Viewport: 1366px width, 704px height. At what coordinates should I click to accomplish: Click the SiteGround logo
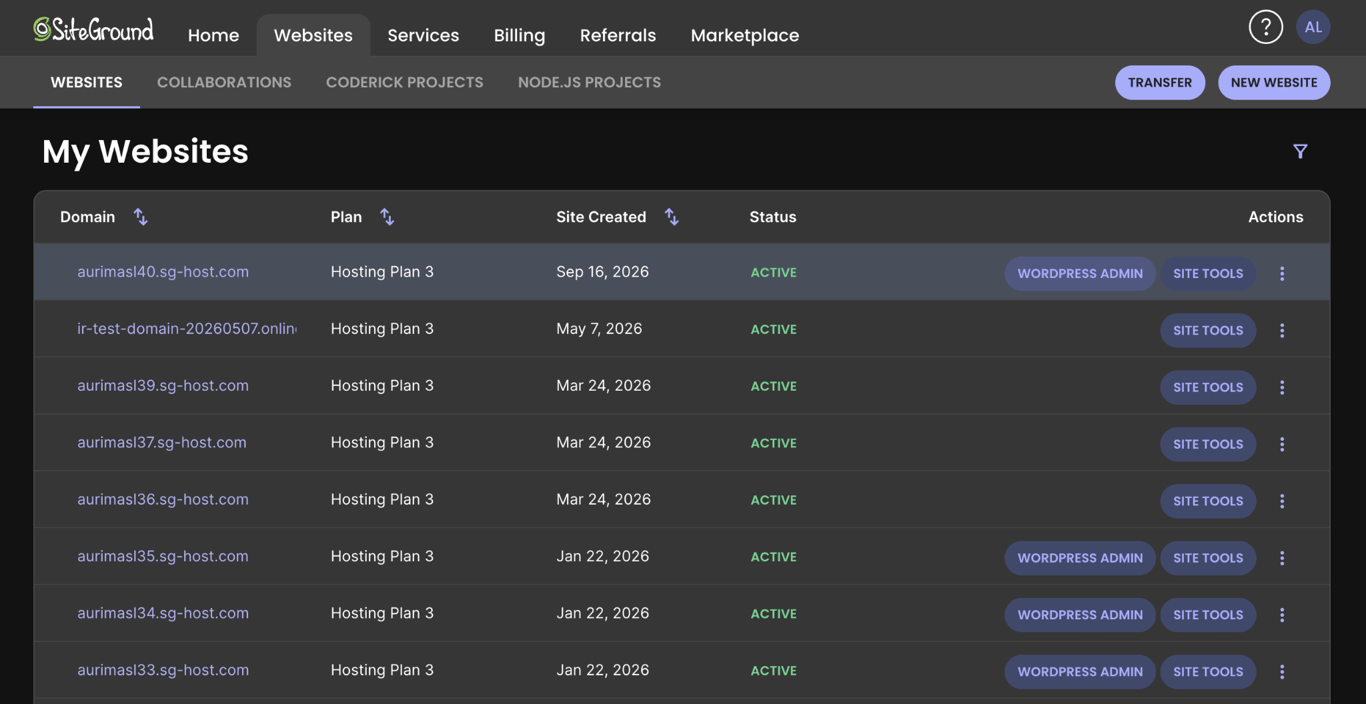coord(93,30)
